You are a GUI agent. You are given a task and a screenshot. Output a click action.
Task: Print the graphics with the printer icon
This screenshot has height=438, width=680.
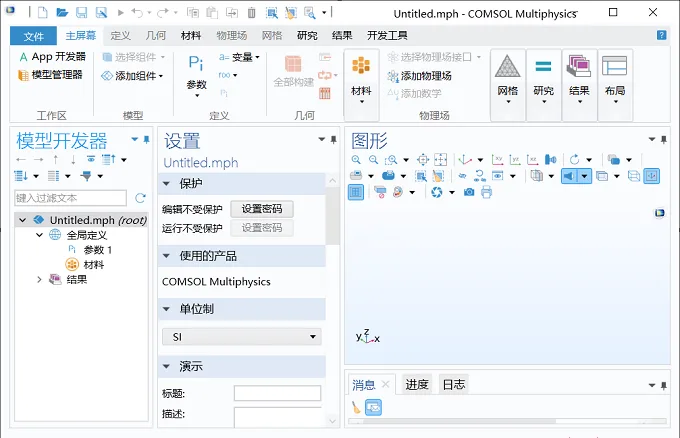pos(487,192)
